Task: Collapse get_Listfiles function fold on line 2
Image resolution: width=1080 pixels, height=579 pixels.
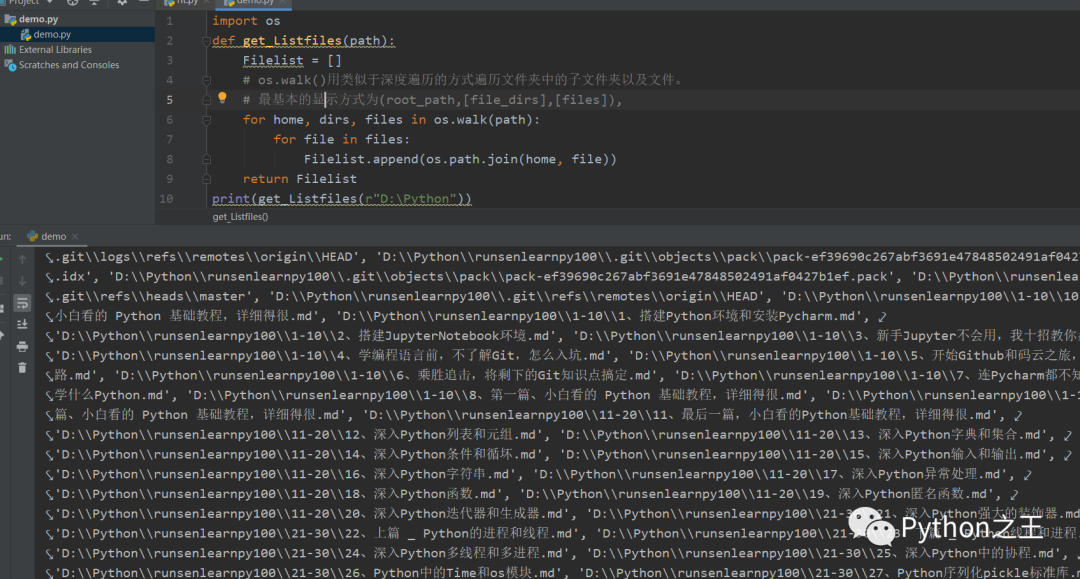Action: [206, 41]
